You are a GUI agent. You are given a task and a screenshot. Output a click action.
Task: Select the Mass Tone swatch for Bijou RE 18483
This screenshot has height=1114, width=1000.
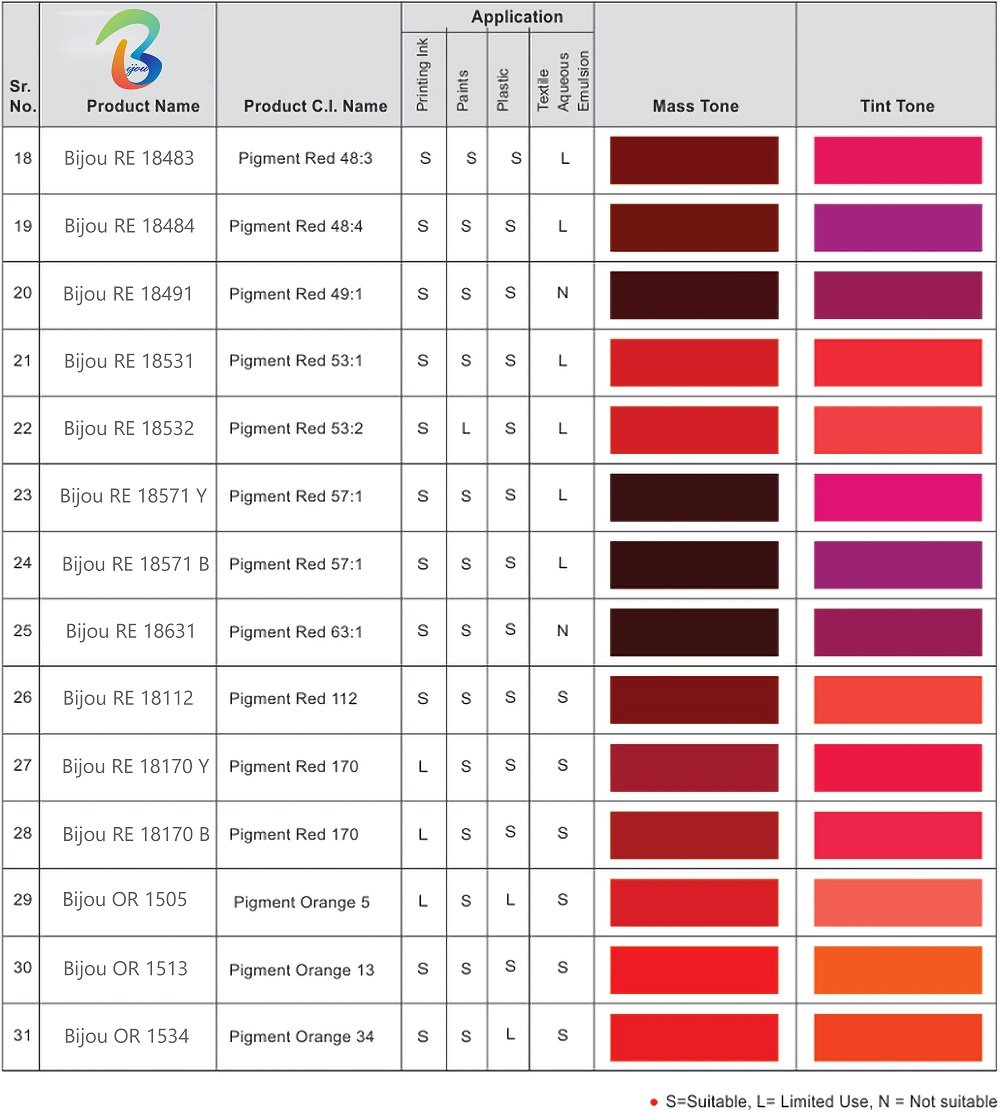click(x=694, y=160)
